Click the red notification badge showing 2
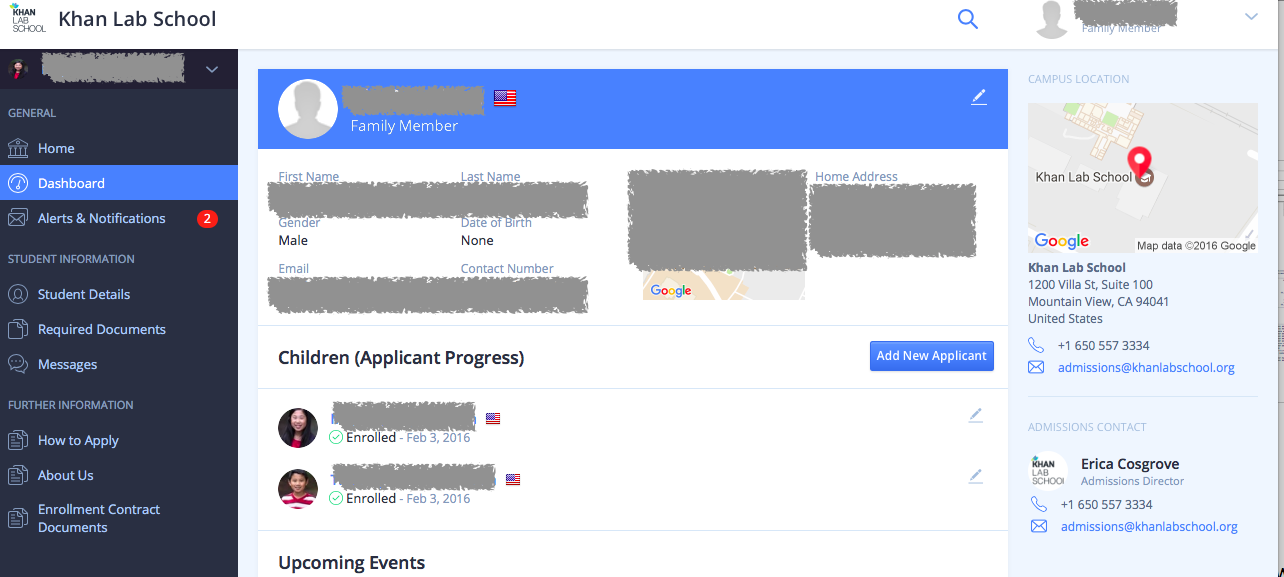 click(207, 218)
